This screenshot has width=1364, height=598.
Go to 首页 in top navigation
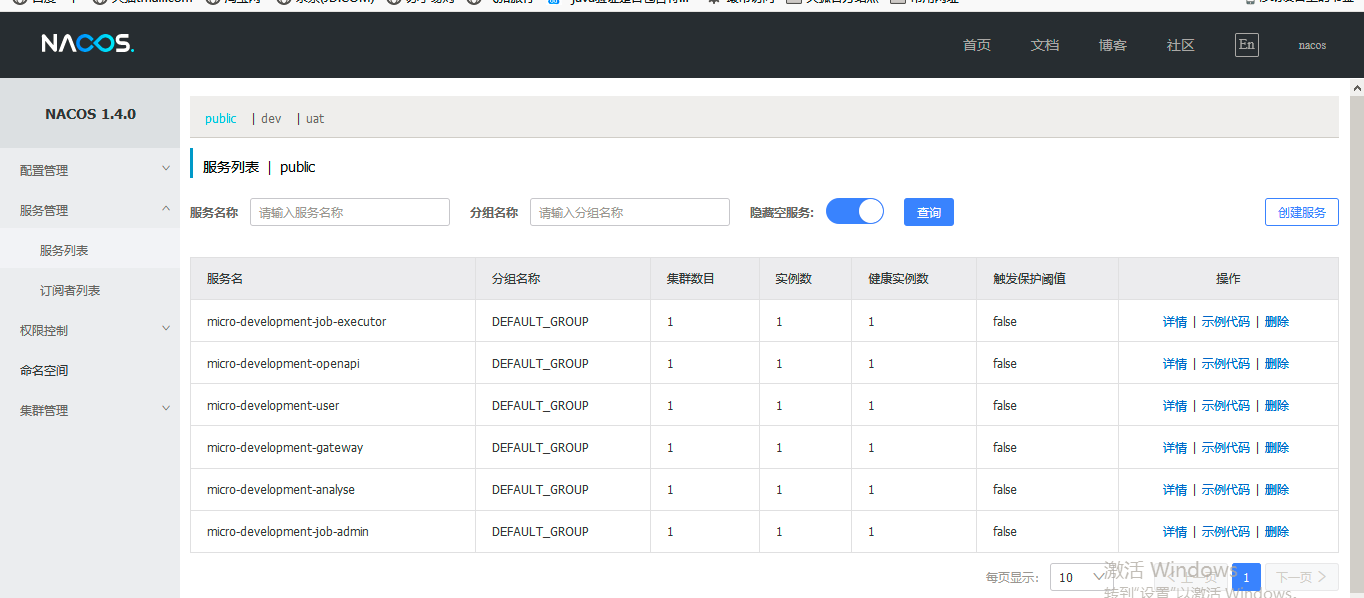977,45
